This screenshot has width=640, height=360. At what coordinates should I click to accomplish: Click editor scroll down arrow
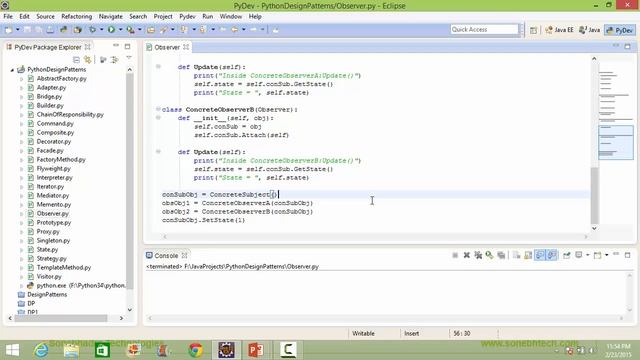[x=594, y=229]
